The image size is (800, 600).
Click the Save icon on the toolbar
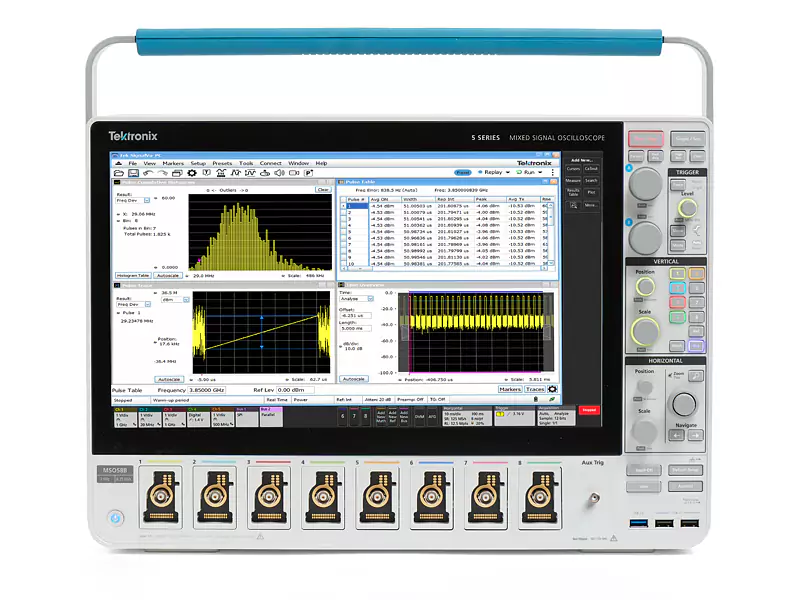pyautogui.click(x=134, y=173)
